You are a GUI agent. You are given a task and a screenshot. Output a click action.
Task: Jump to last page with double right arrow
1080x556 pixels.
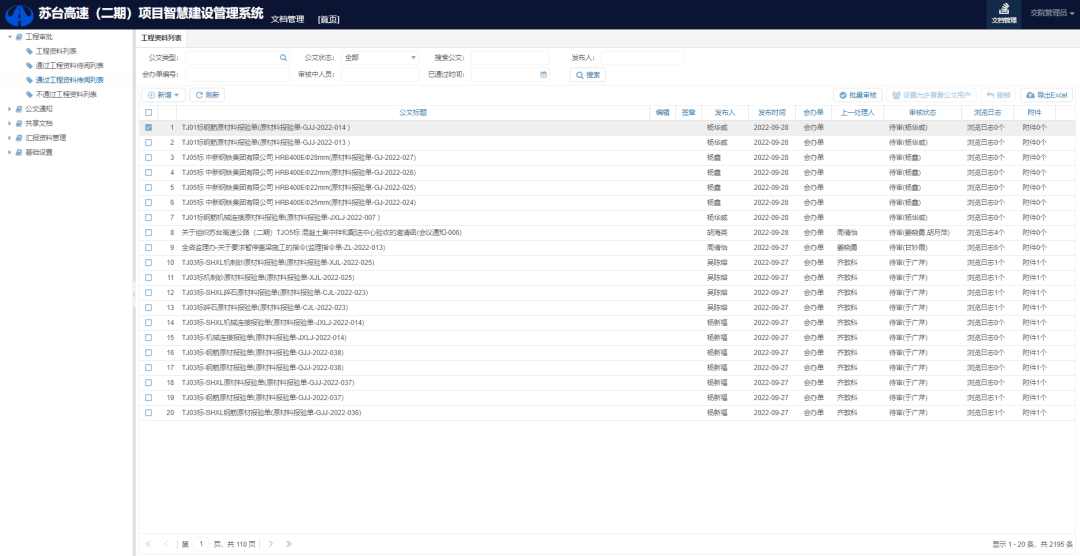tap(289, 544)
